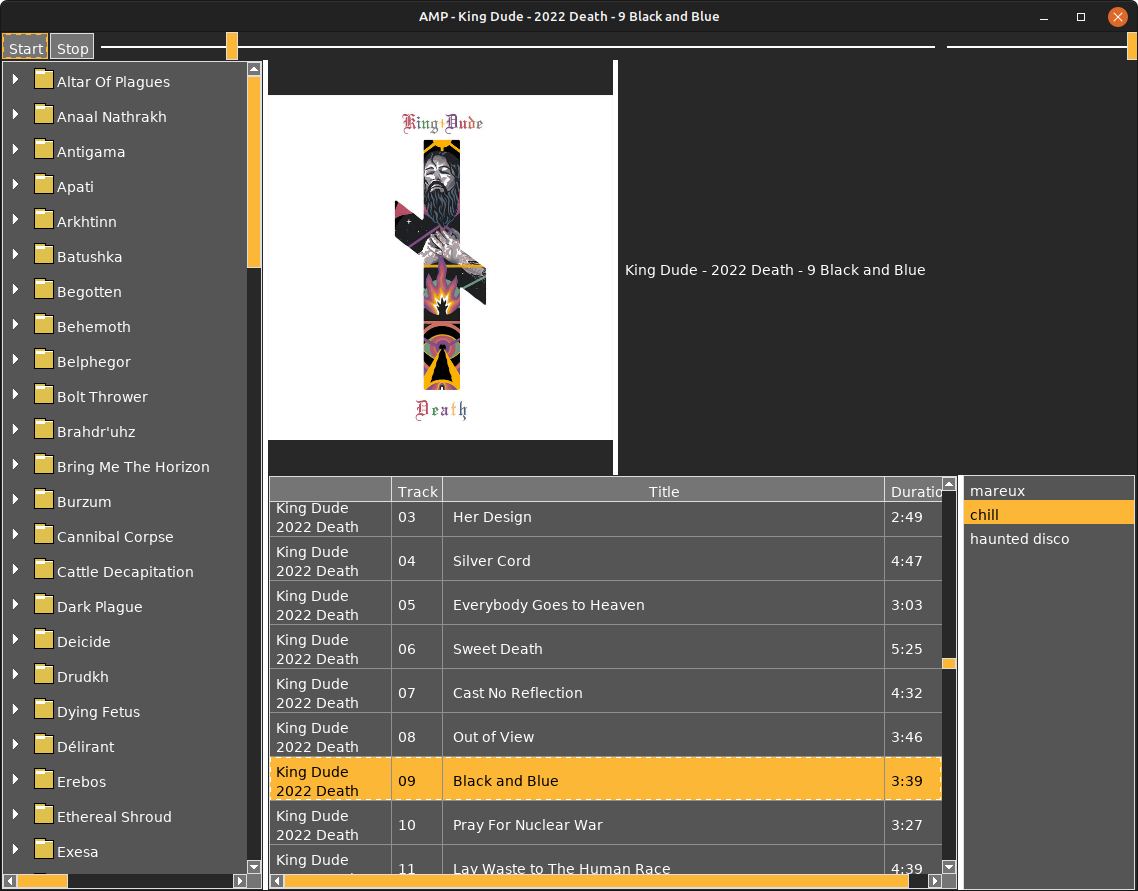Click the Erebos folder icon
Screen dimensions: 1138x891
44,779
